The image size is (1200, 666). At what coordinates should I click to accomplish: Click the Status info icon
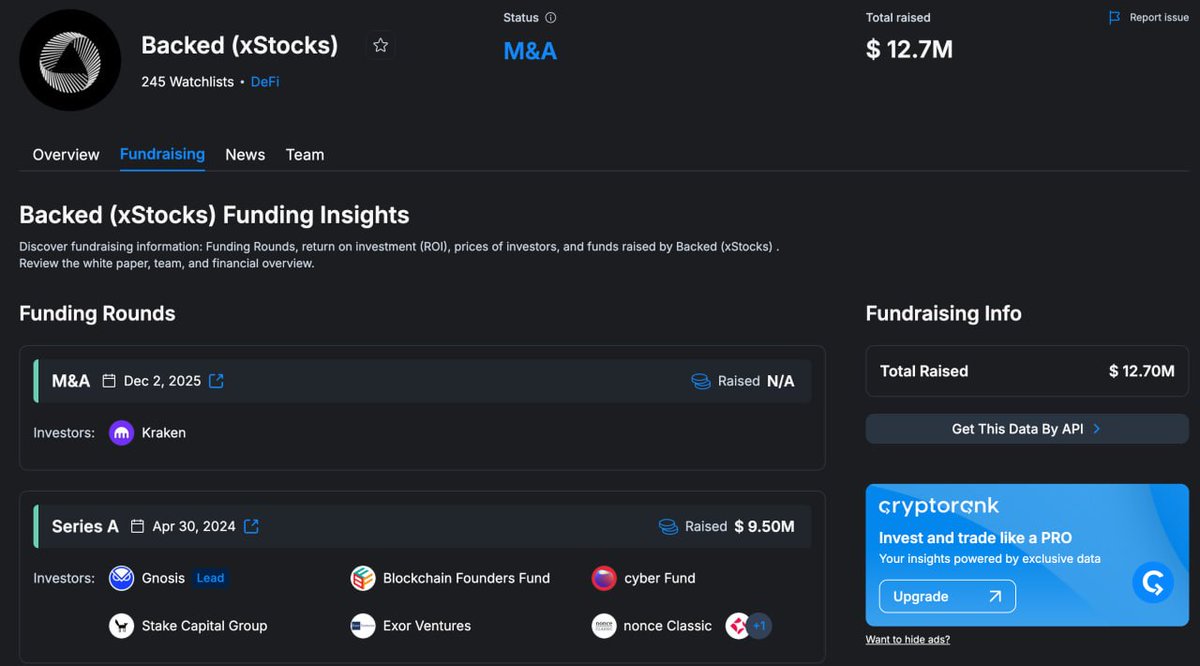click(x=551, y=18)
